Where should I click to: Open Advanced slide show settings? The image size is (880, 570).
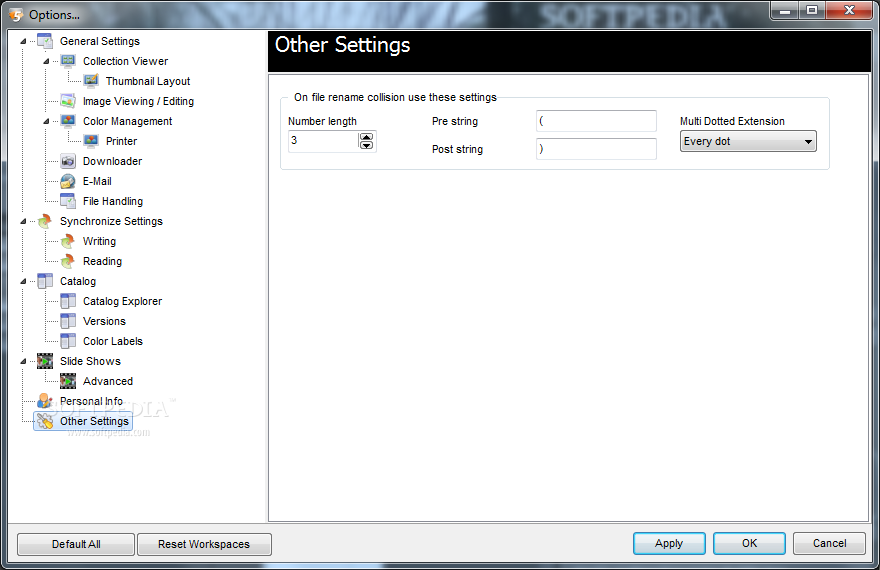coord(108,381)
